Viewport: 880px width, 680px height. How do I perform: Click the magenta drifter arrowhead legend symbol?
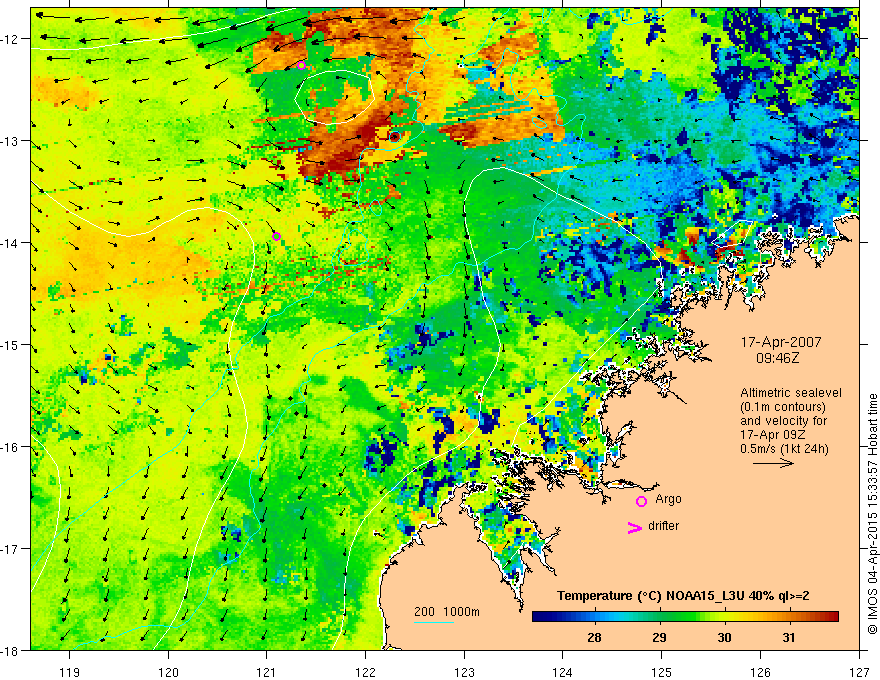pos(635,527)
